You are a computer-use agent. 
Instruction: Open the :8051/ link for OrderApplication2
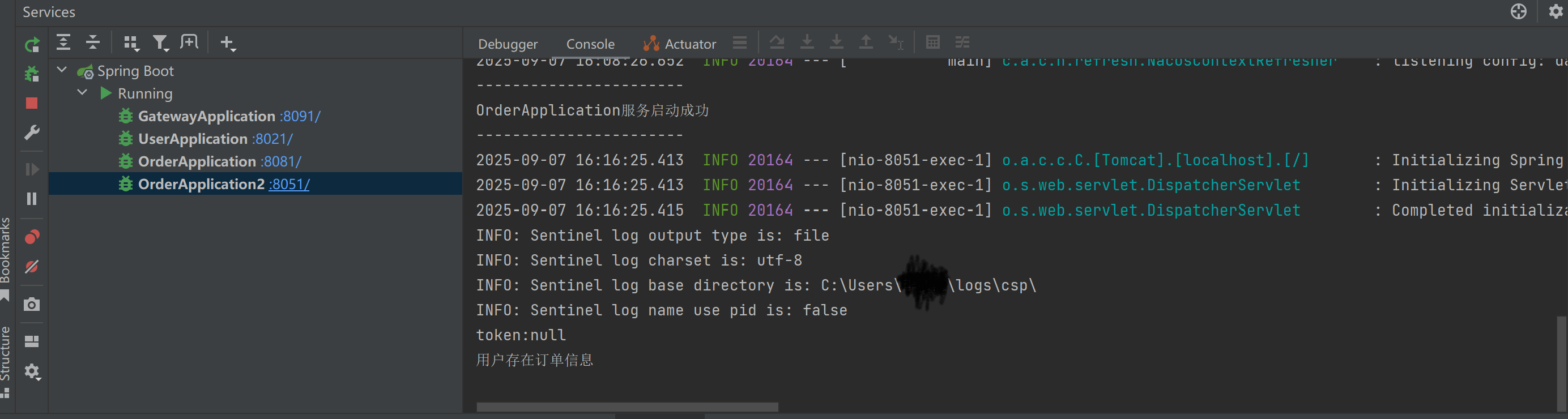click(x=289, y=184)
